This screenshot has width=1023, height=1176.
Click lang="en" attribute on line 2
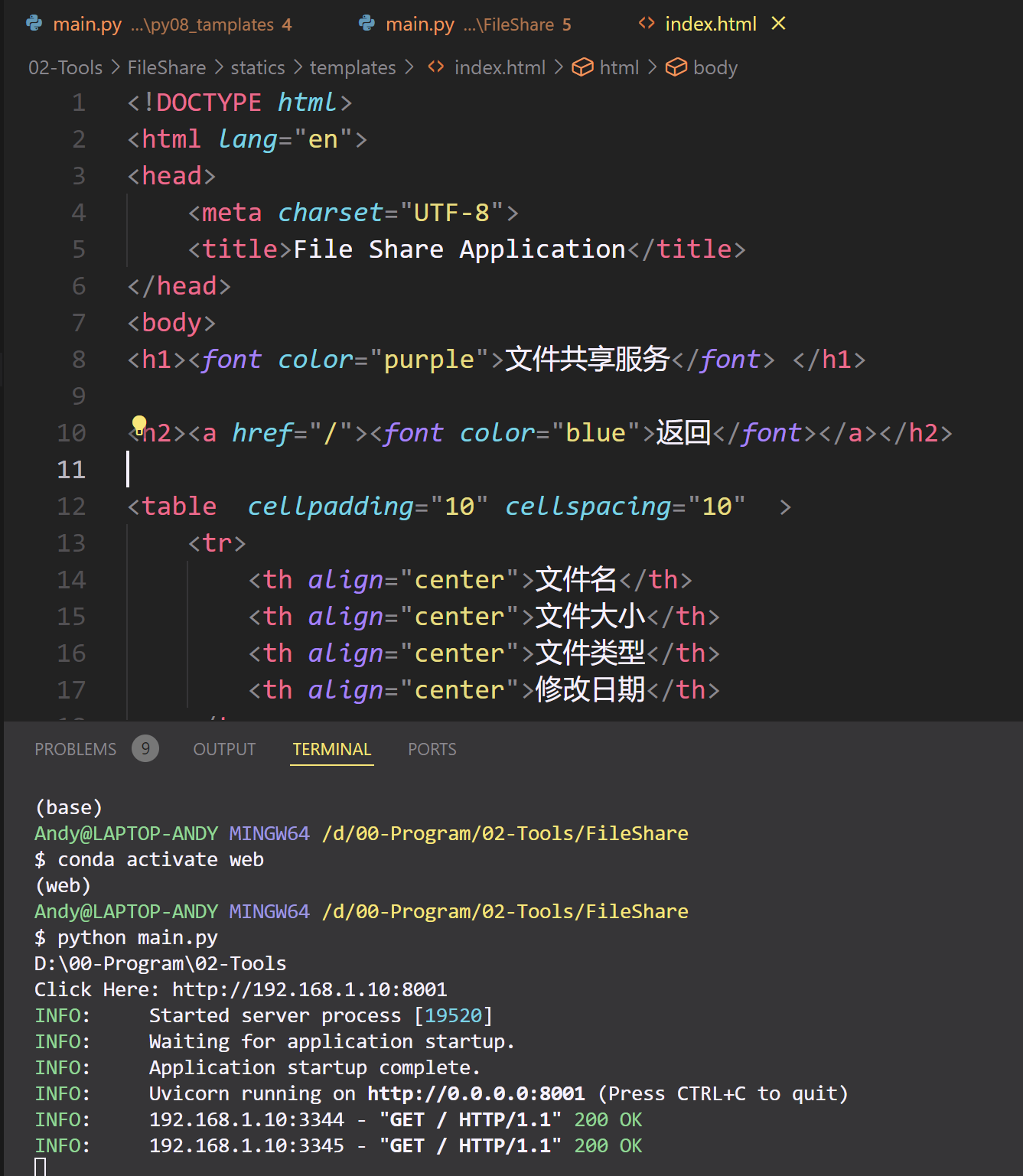tap(285, 139)
